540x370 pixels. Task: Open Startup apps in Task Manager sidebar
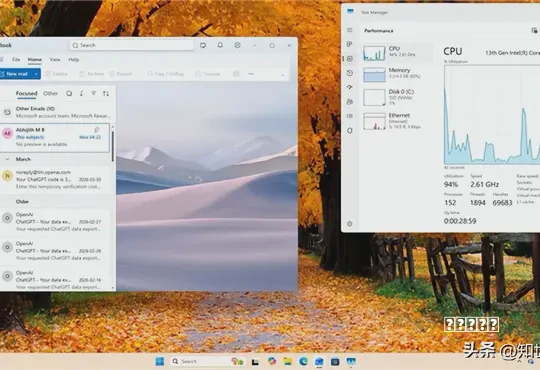tap(350, 87)
